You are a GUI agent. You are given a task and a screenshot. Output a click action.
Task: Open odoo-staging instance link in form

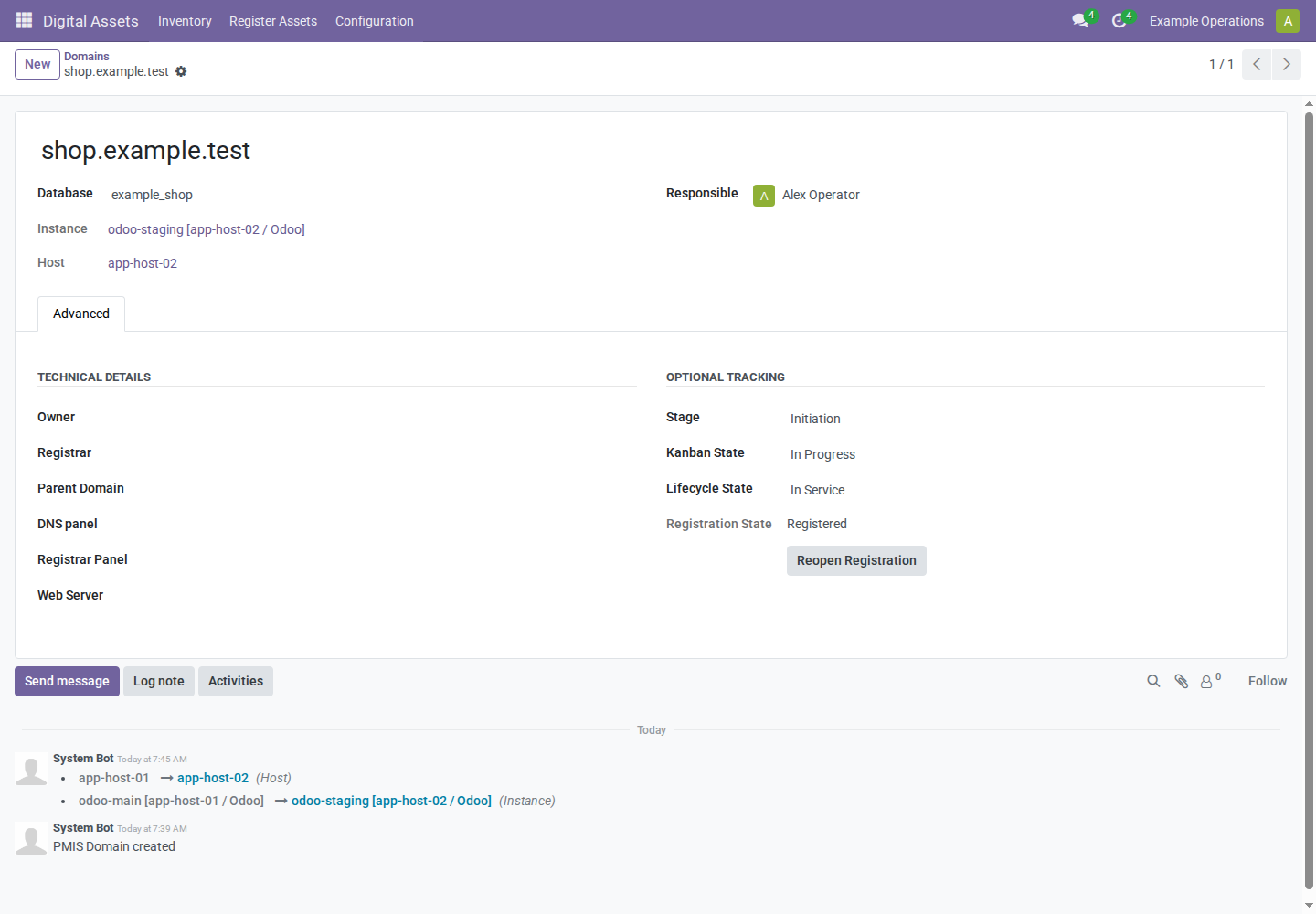207,229
